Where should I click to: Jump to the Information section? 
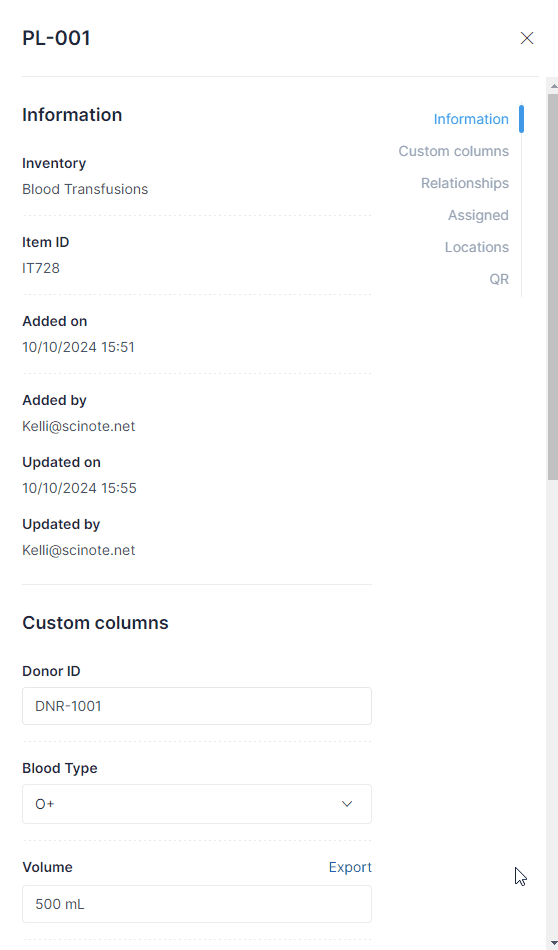pos(471,119)
